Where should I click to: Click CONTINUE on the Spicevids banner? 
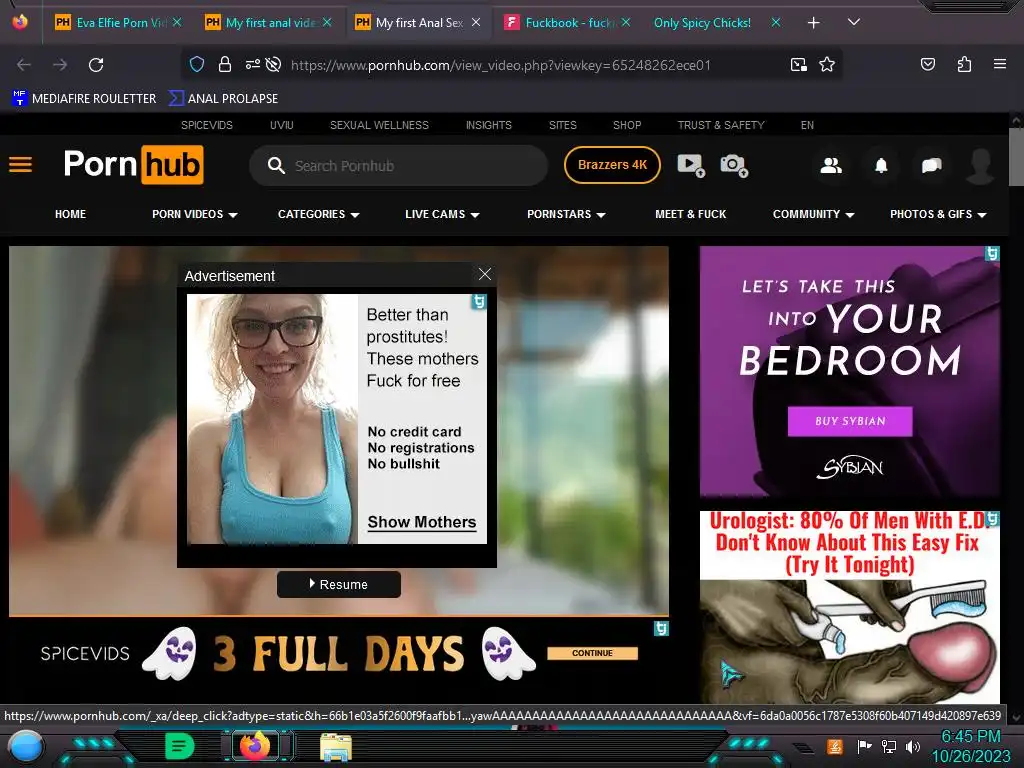pyautogui.click(x=592, y=653)
